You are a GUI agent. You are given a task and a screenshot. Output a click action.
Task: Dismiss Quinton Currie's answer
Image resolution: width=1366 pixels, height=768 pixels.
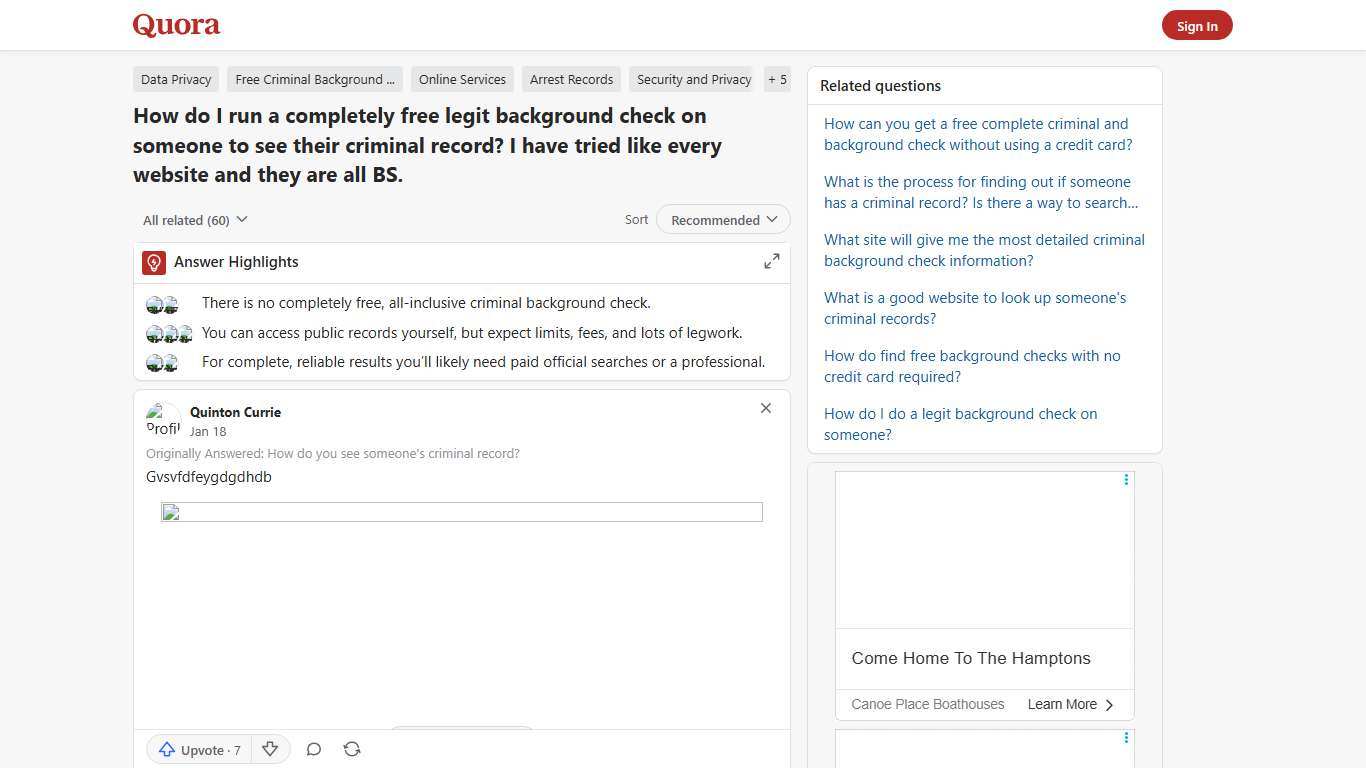765,408
